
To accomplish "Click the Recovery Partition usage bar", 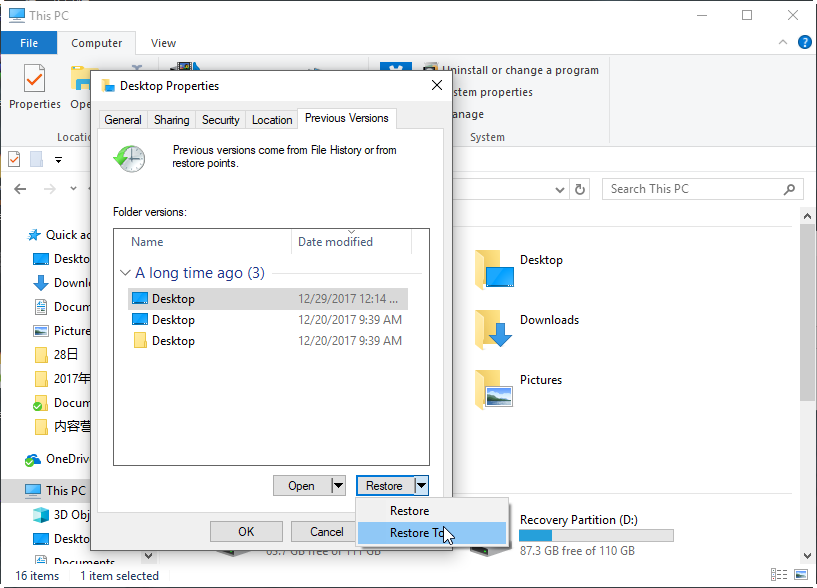I will coord(596,535).
